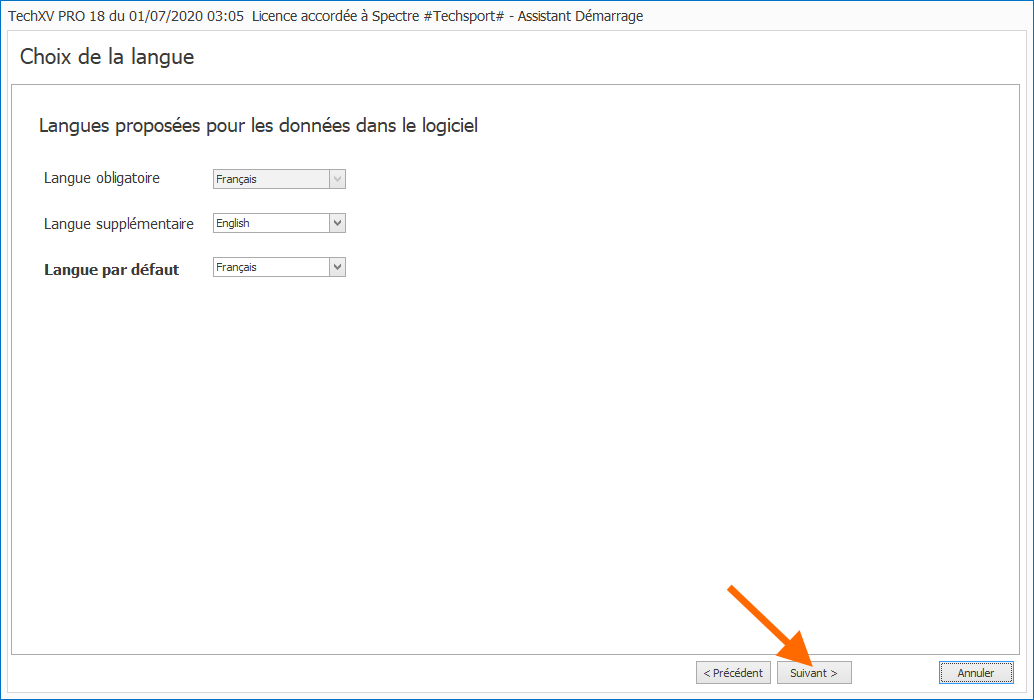Cancel the wizard with the Annuler button
This screenshot has height=700, width=1034.
(x=976, y=673)
